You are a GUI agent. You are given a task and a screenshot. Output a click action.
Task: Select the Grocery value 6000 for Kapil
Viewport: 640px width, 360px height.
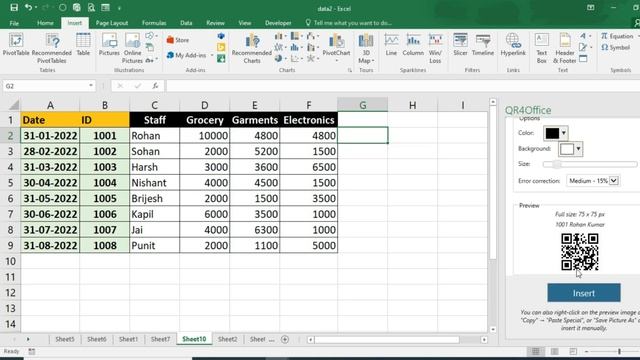click(204, 214)
